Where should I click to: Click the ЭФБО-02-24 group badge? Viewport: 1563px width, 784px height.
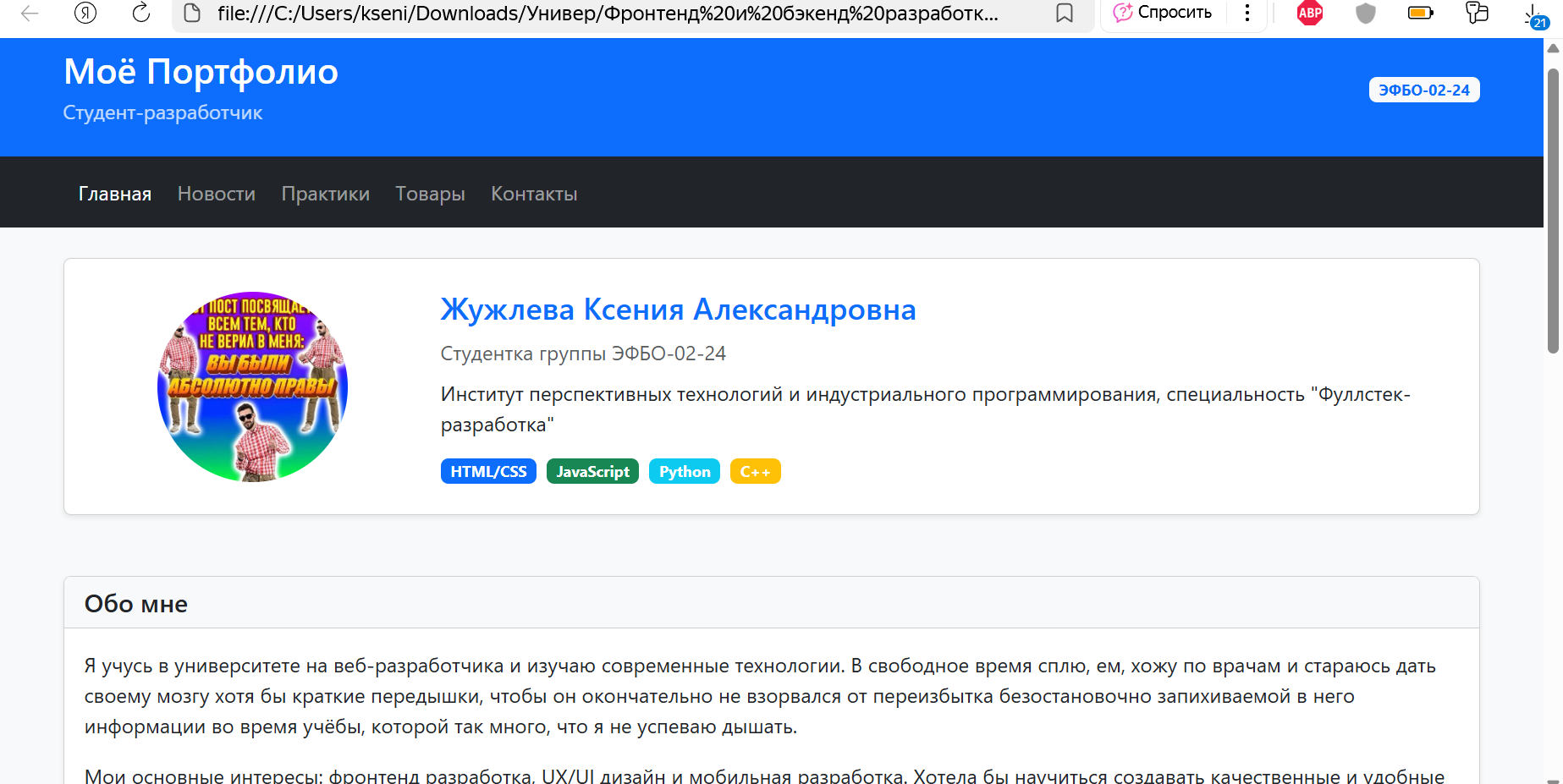pyautogui.click(x=1423, y=89)
